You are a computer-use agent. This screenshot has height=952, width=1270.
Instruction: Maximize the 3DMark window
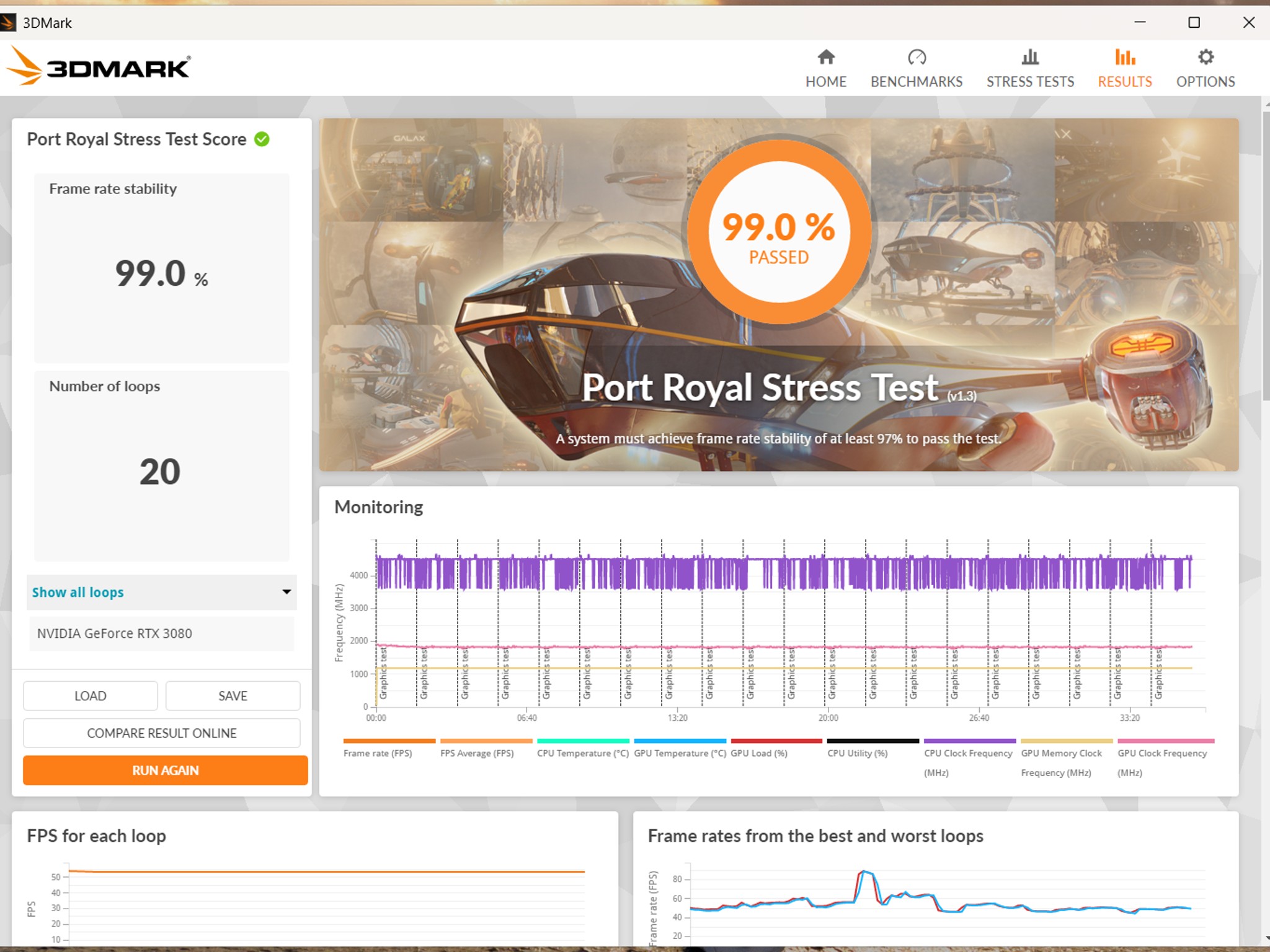coord(1194,22)
